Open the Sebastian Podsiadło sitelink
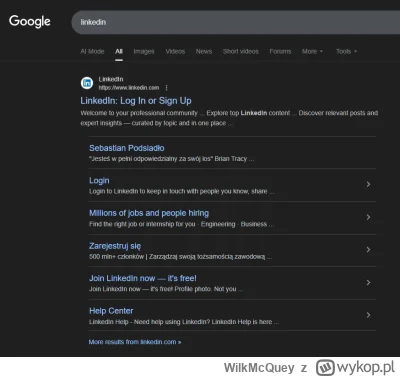The width and height of the screenshot is (400, 377). coord(127,148)
